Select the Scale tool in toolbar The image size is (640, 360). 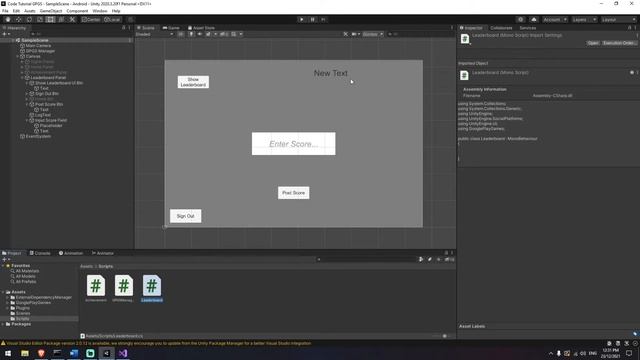(x=40, y=19)
